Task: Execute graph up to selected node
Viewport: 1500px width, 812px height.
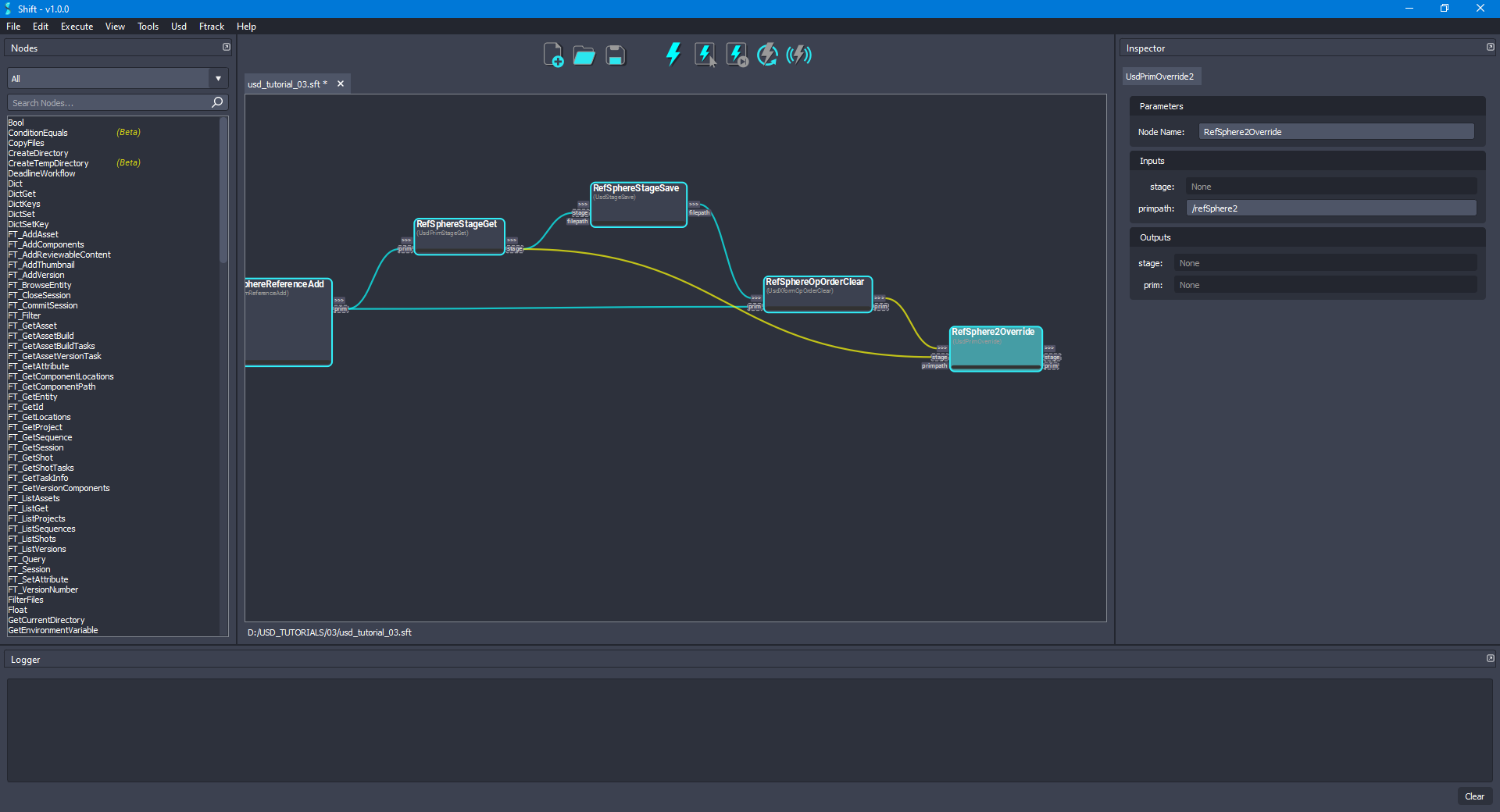Action: [737, 54]
